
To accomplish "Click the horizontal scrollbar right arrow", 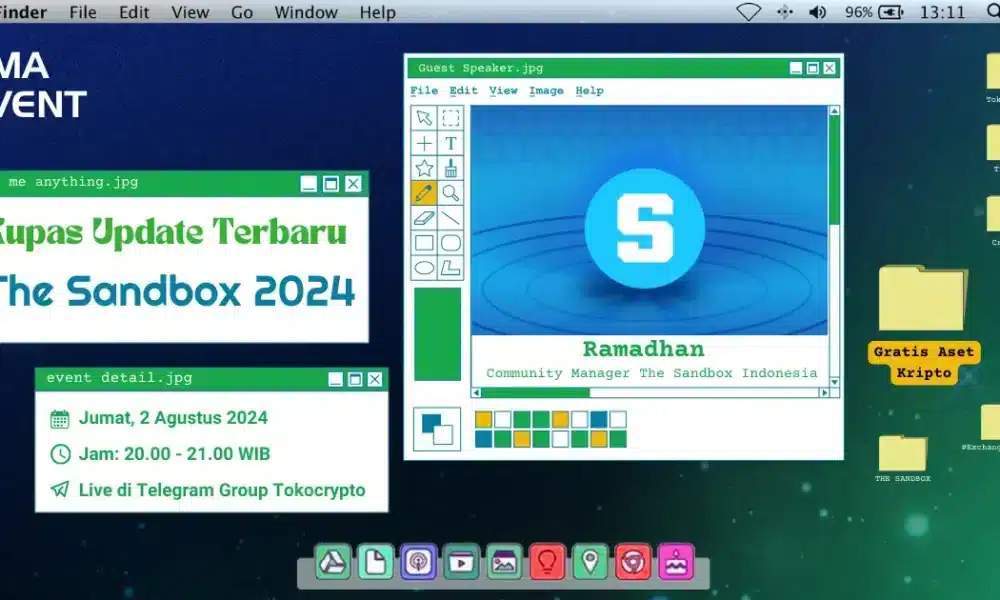I will coord(824,393).
